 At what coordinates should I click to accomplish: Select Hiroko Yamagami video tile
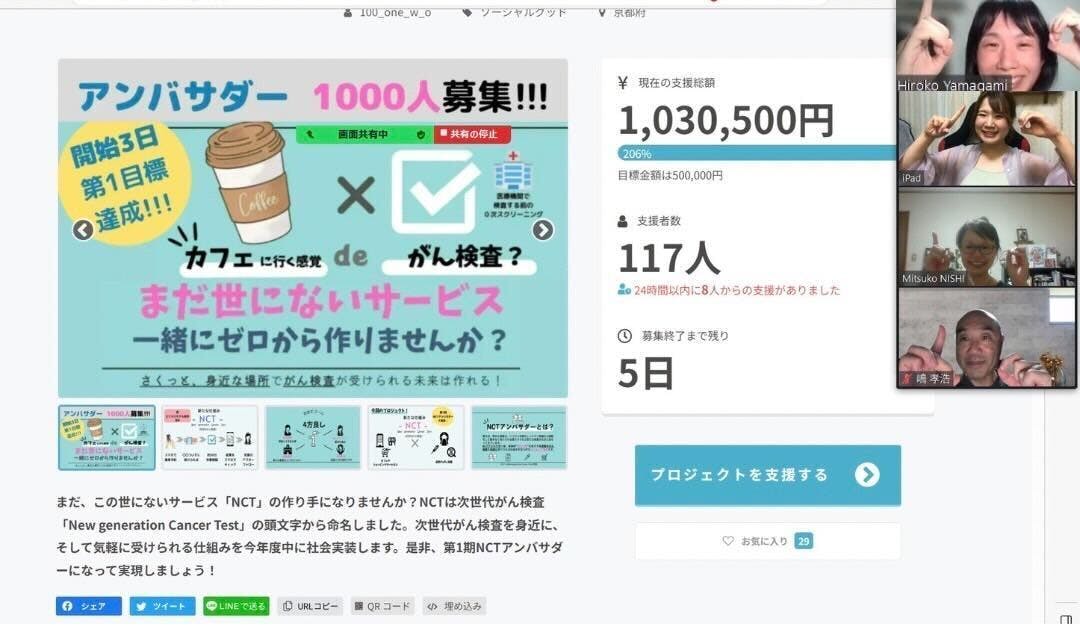(988, 45)
